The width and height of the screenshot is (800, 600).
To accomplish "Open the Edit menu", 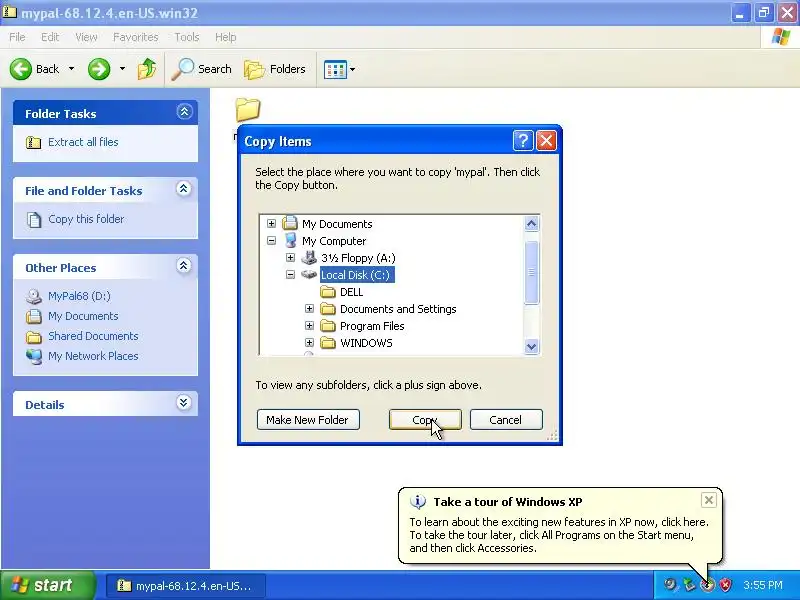I will click(50, 37).
